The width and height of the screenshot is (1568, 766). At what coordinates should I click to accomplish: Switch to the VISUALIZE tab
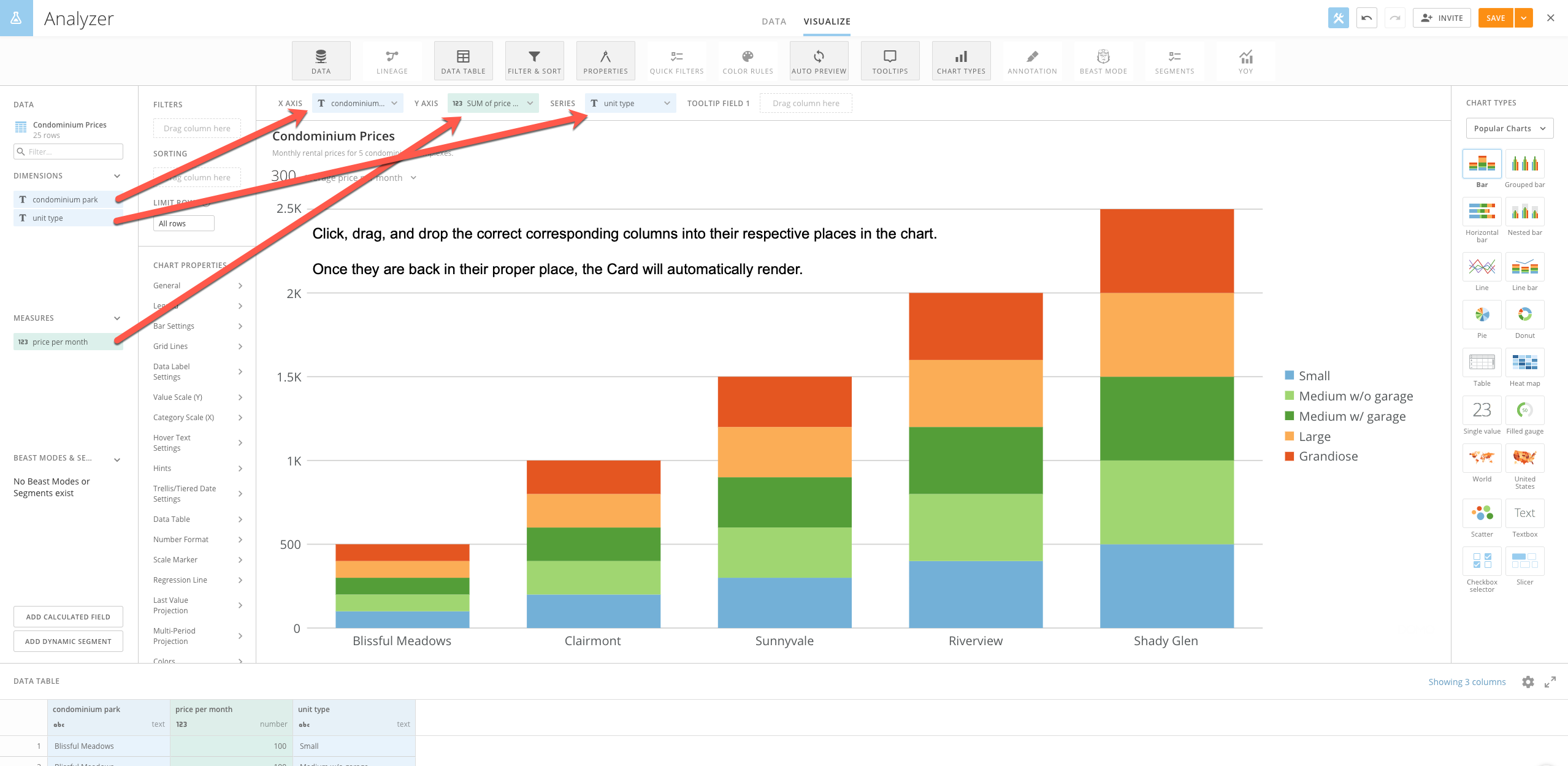tap(827, 21)
